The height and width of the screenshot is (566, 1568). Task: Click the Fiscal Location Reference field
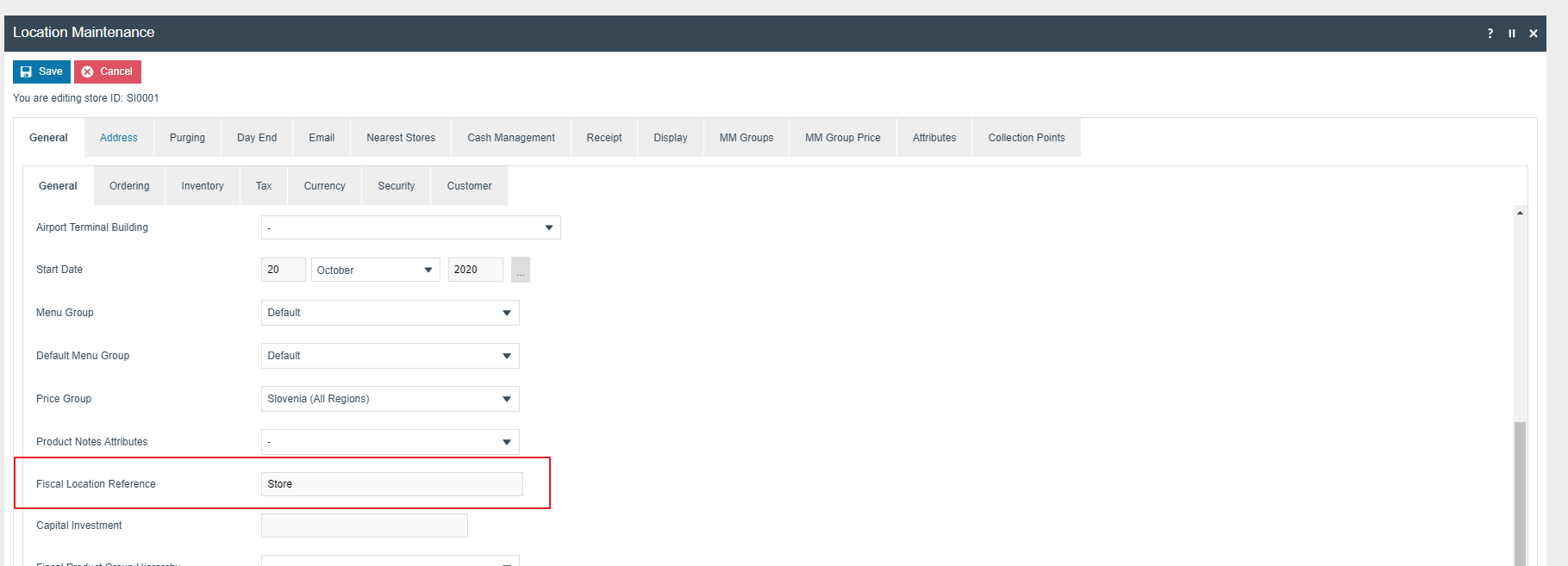click(391, 484)
